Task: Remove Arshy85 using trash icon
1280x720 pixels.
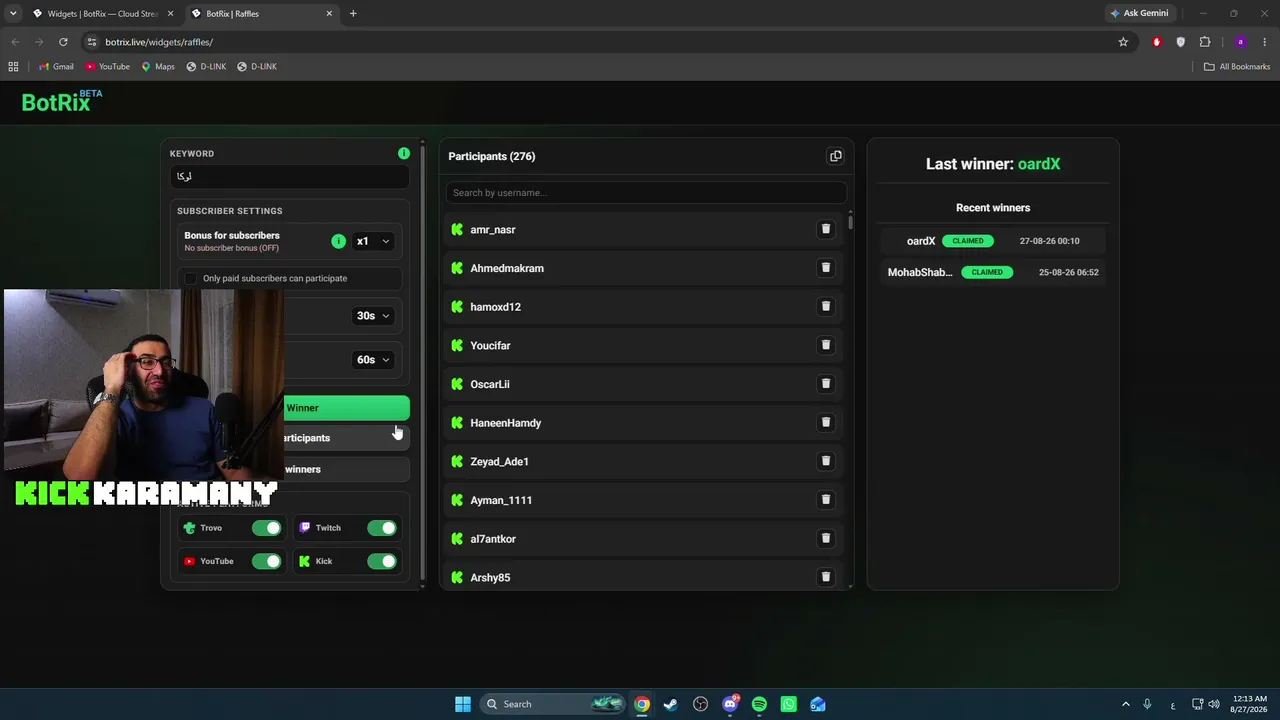Action: pos(826,577)
